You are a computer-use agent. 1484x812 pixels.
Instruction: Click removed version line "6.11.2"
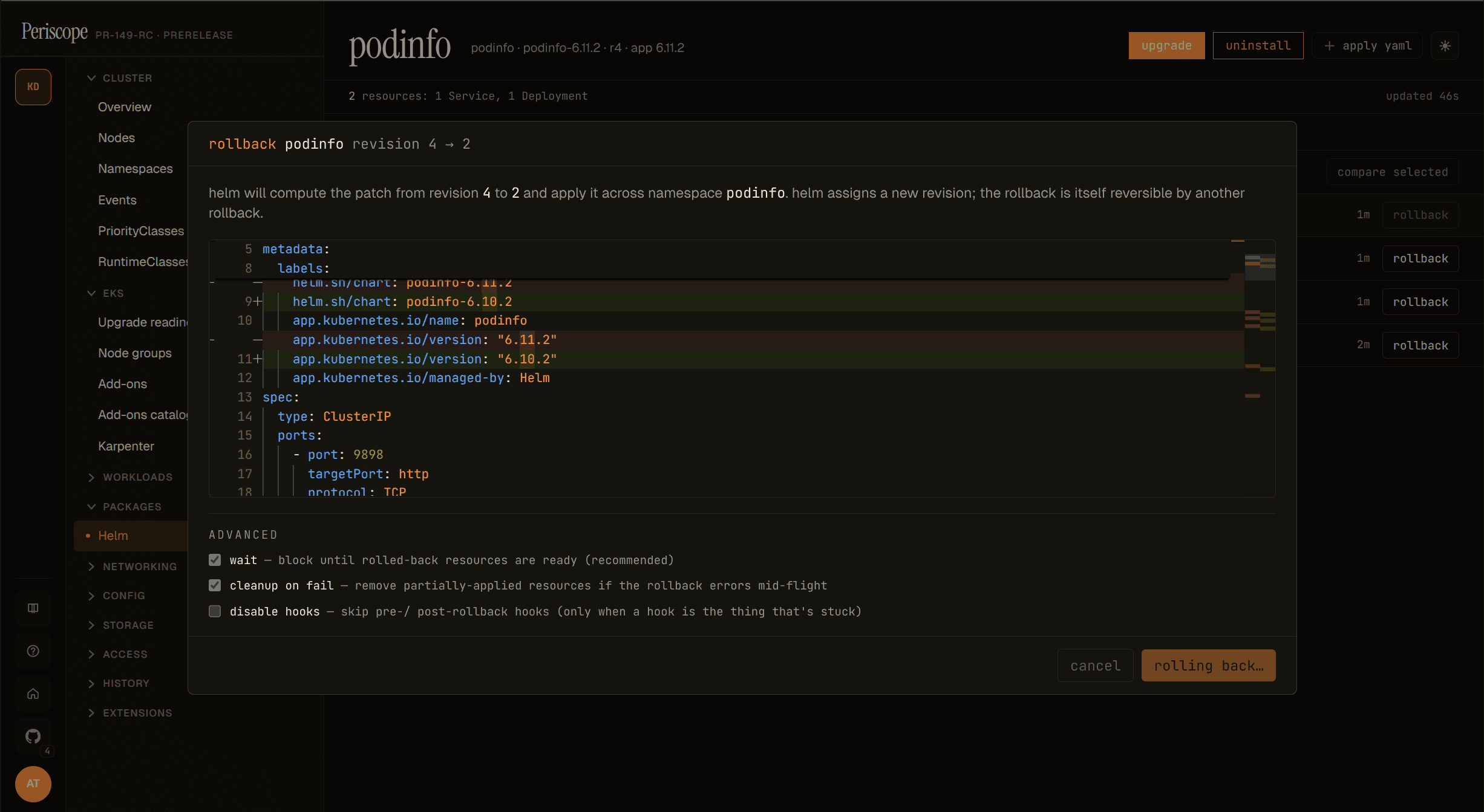753,340
